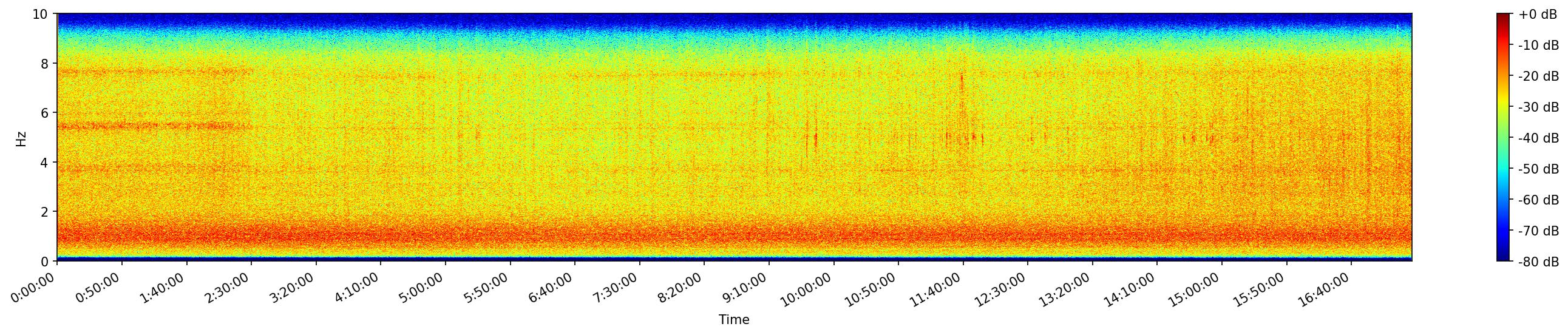Select the 0 Hz y-axis tick label
Viewport: 1568px width, 335px height.
(x=45, y=262)
